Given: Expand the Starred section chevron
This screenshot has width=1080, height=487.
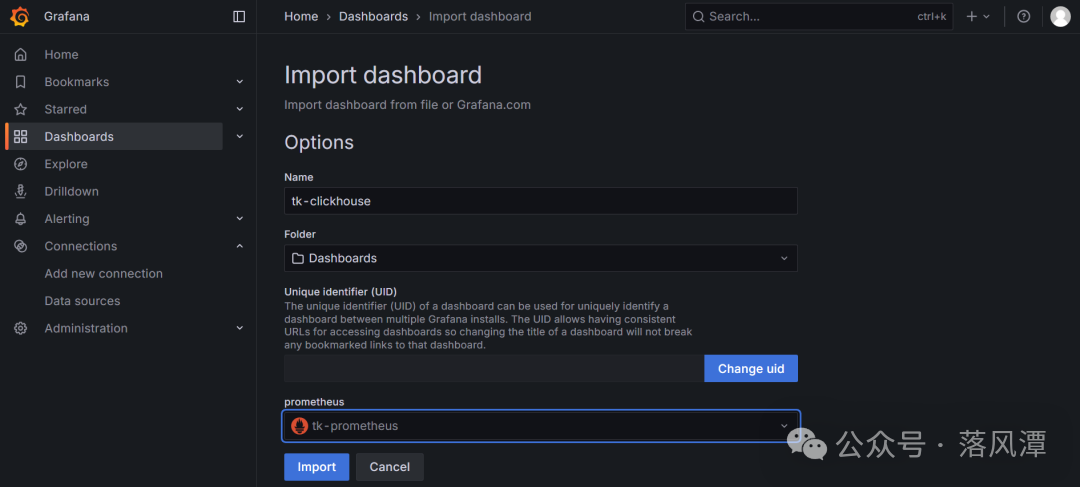Looking at the screenshot, I should (x=240, y=109).
